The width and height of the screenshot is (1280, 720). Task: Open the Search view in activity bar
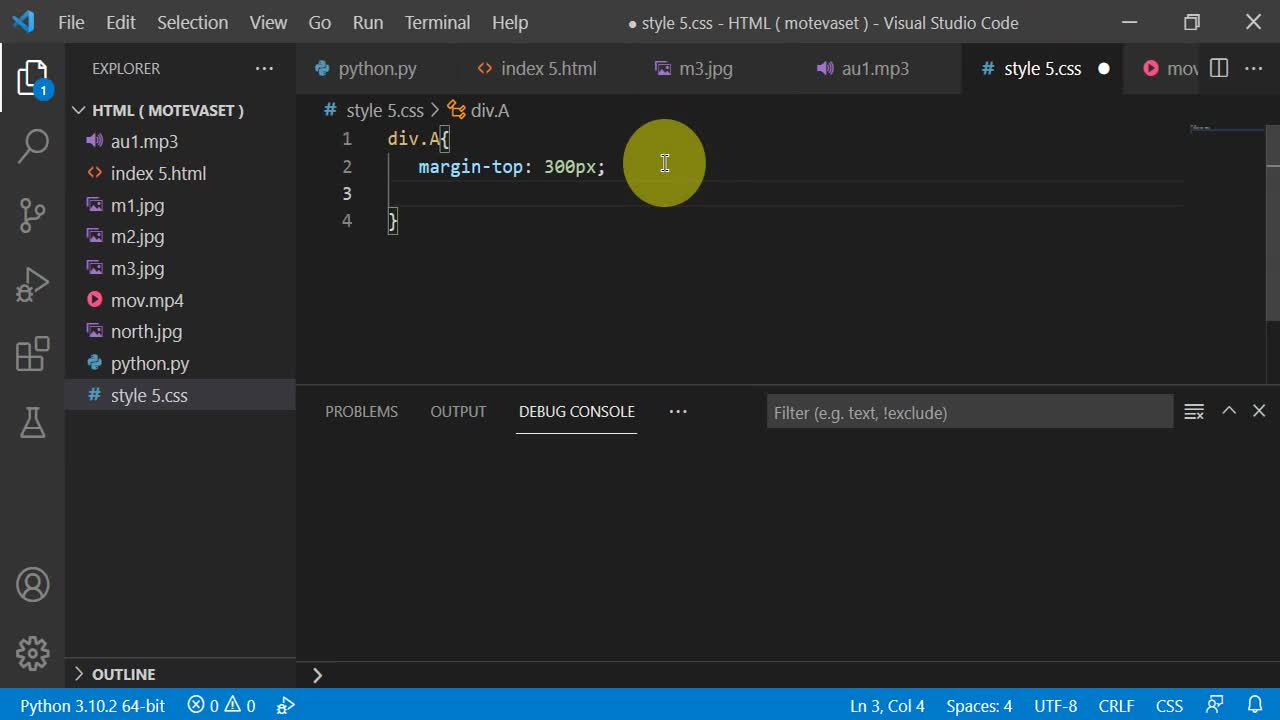33,146
